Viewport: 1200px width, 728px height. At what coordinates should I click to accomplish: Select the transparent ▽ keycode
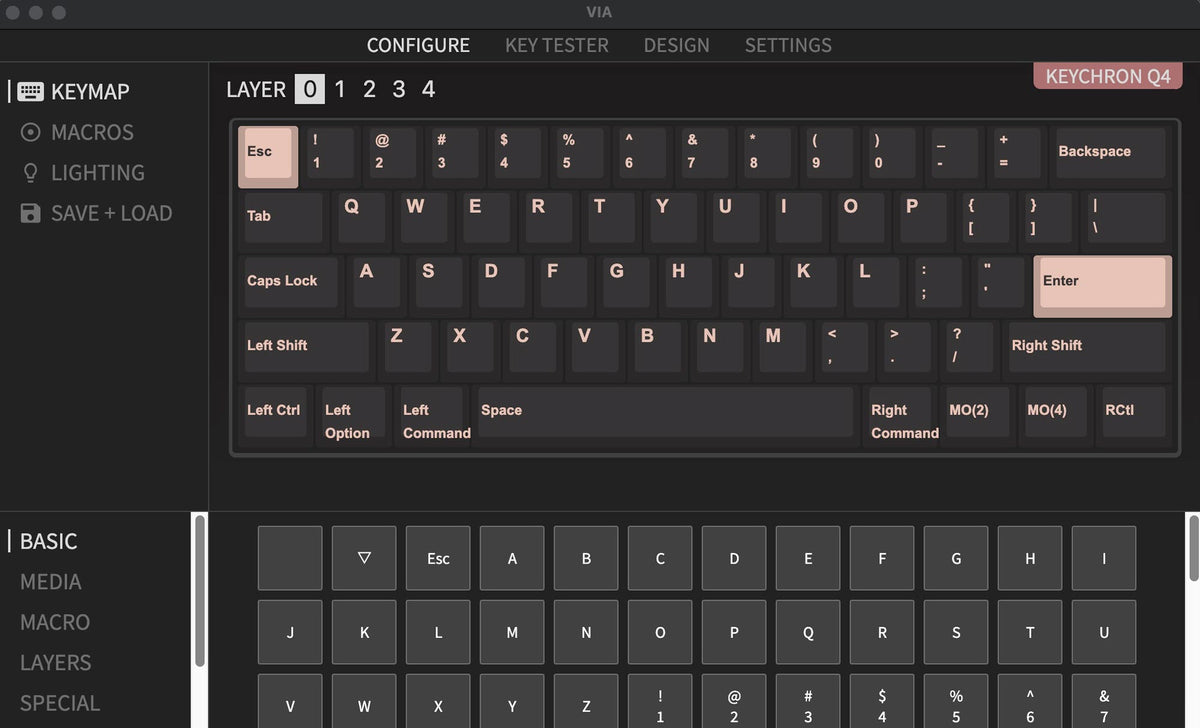[363, 558]
